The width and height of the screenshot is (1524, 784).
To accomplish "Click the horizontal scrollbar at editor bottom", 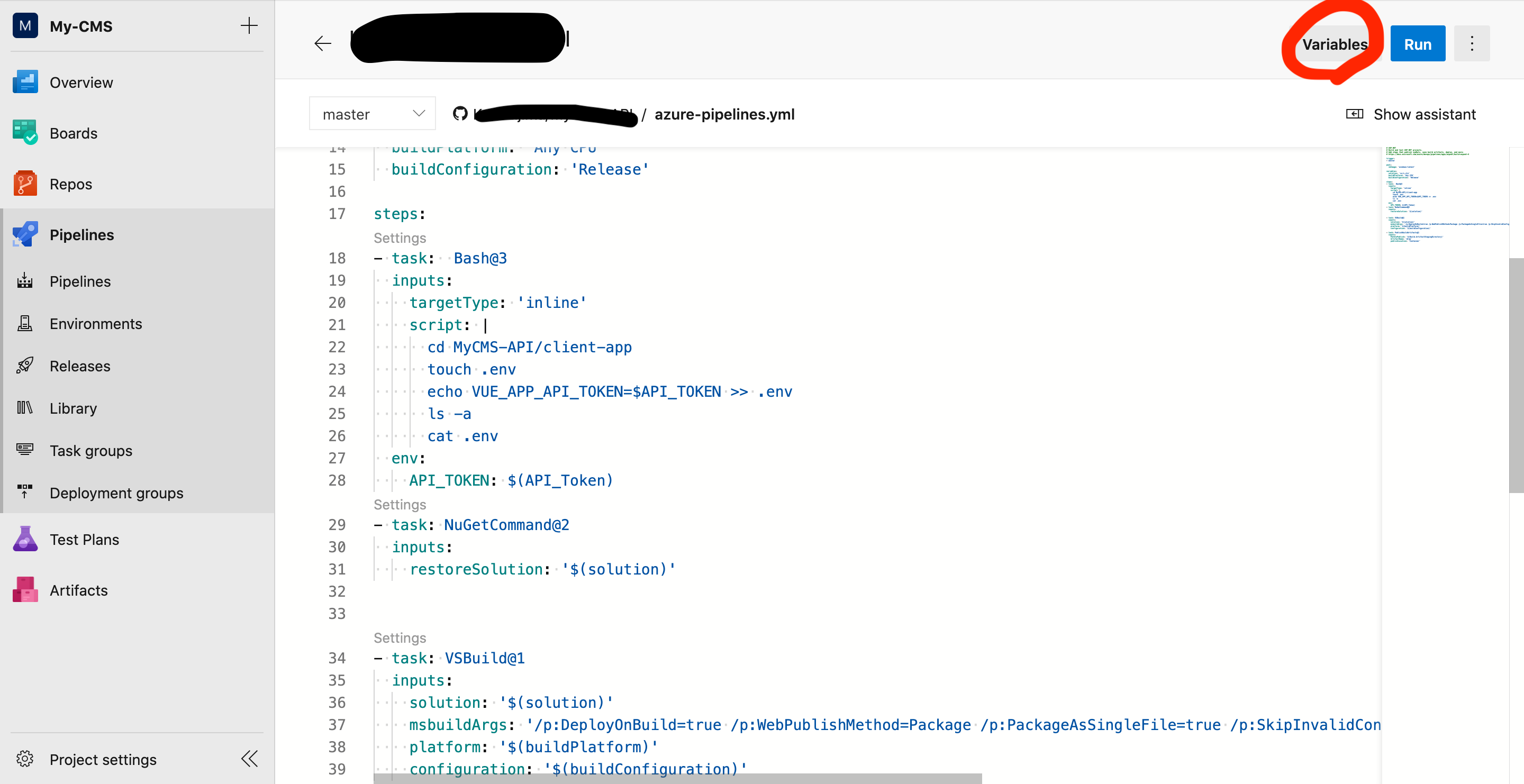I will pos(677,779).
